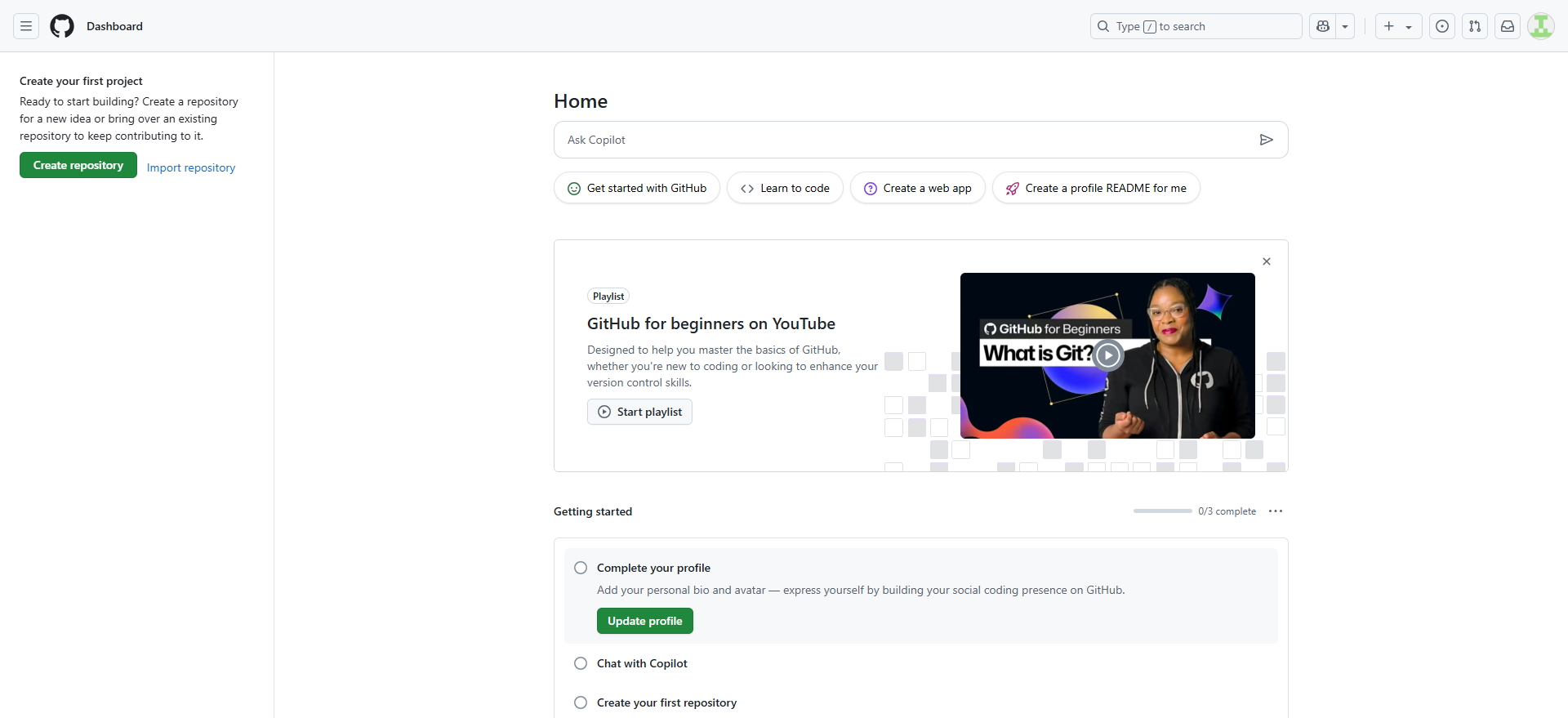Select the Learn to code suggestion
The width and height of the screenshot is (1568, 718).
(x=785, y=188)
